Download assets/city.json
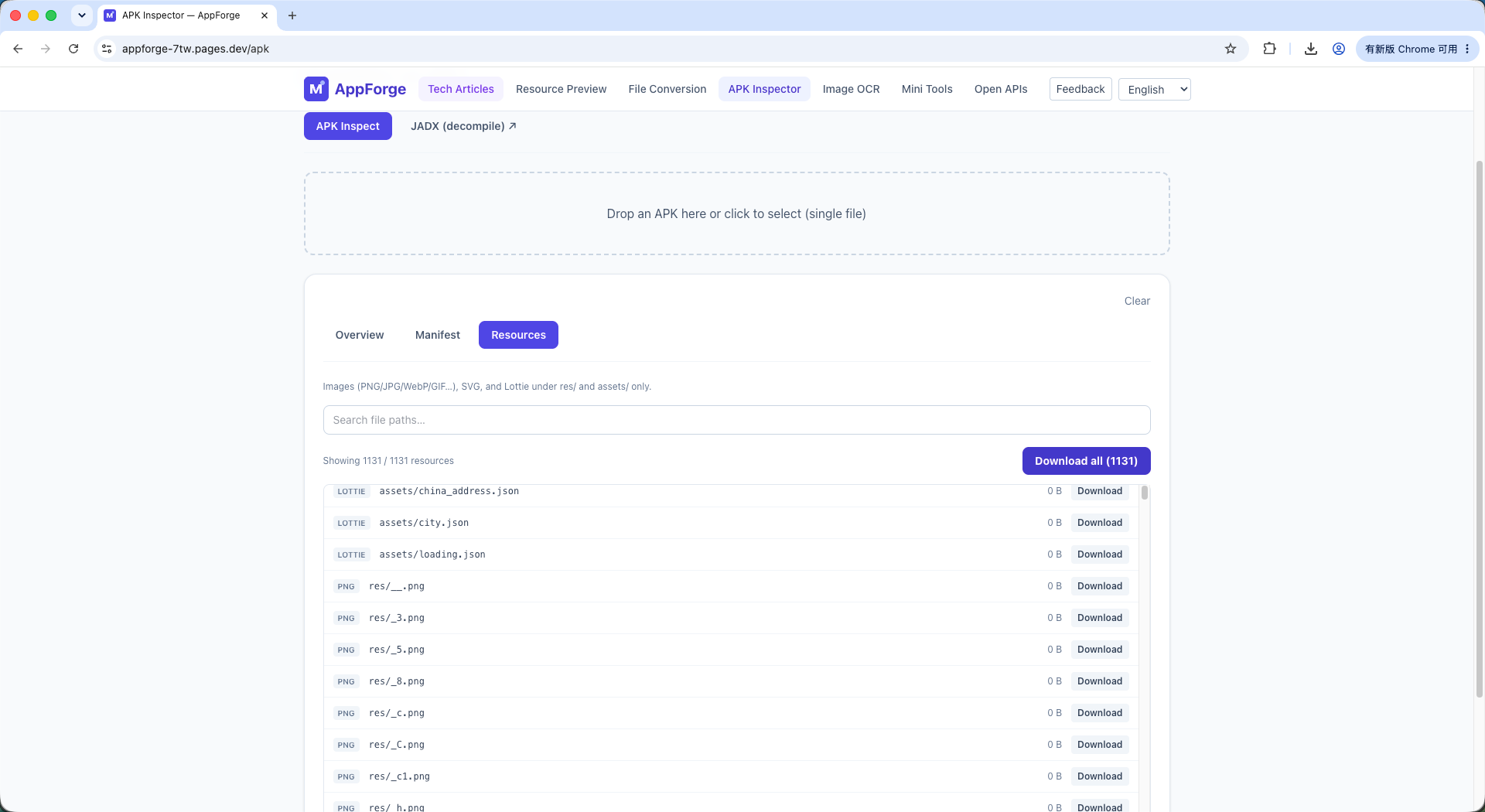The image size is (1485, 812). click(1099, 523)
